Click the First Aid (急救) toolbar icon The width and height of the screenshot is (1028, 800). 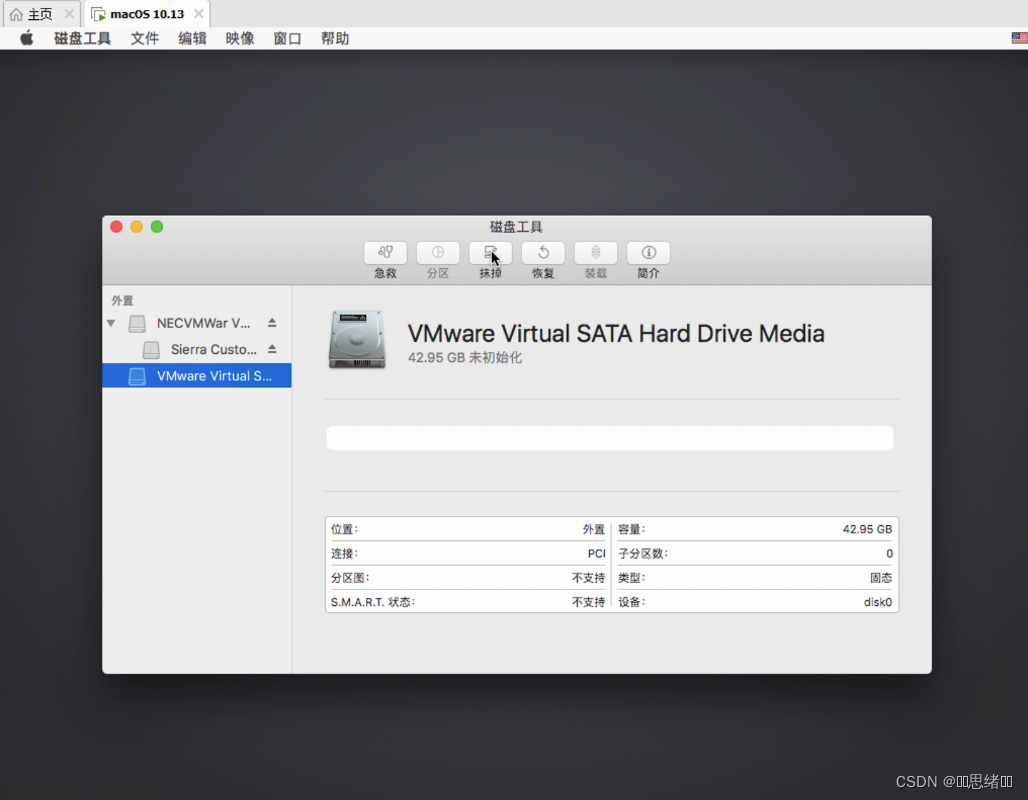[386, 252]
